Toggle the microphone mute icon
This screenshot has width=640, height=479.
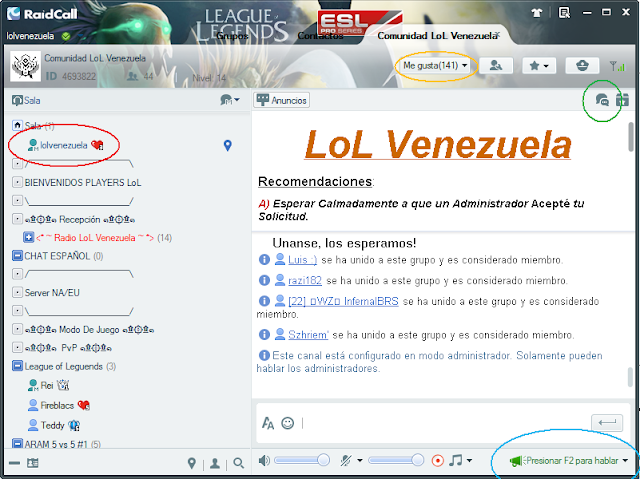pos(346,461)
